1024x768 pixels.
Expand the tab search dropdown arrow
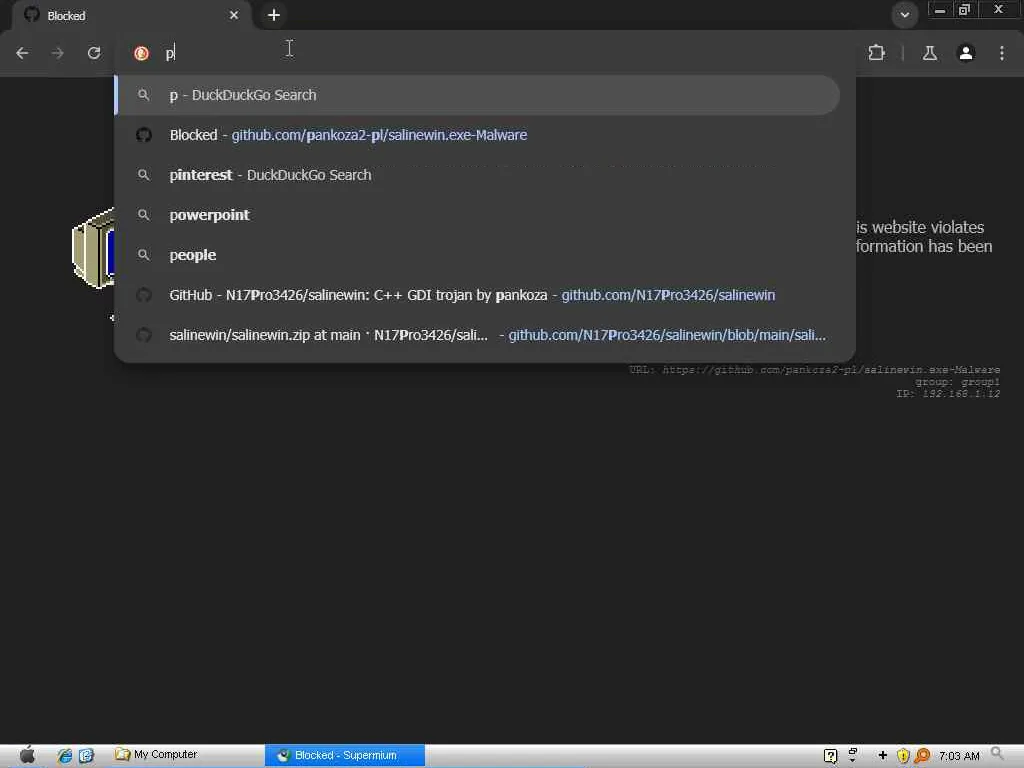coord(904,14)
